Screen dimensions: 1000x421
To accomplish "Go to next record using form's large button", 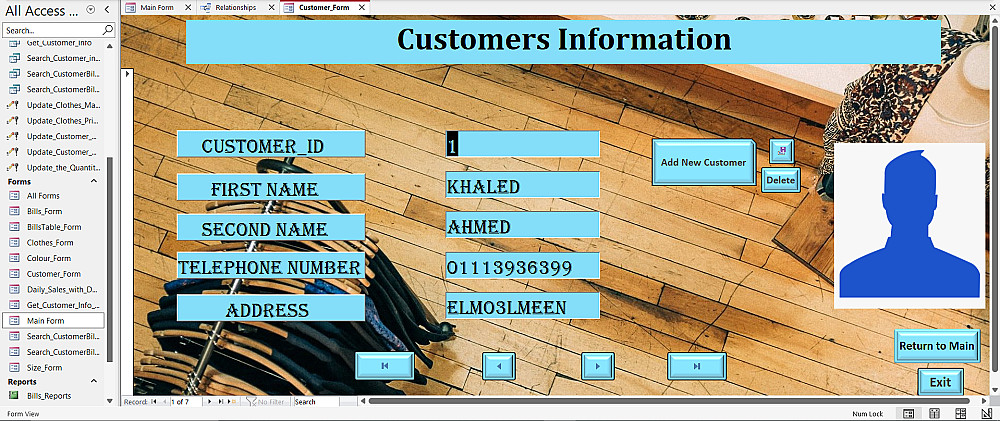I will (x=598, y=366).
